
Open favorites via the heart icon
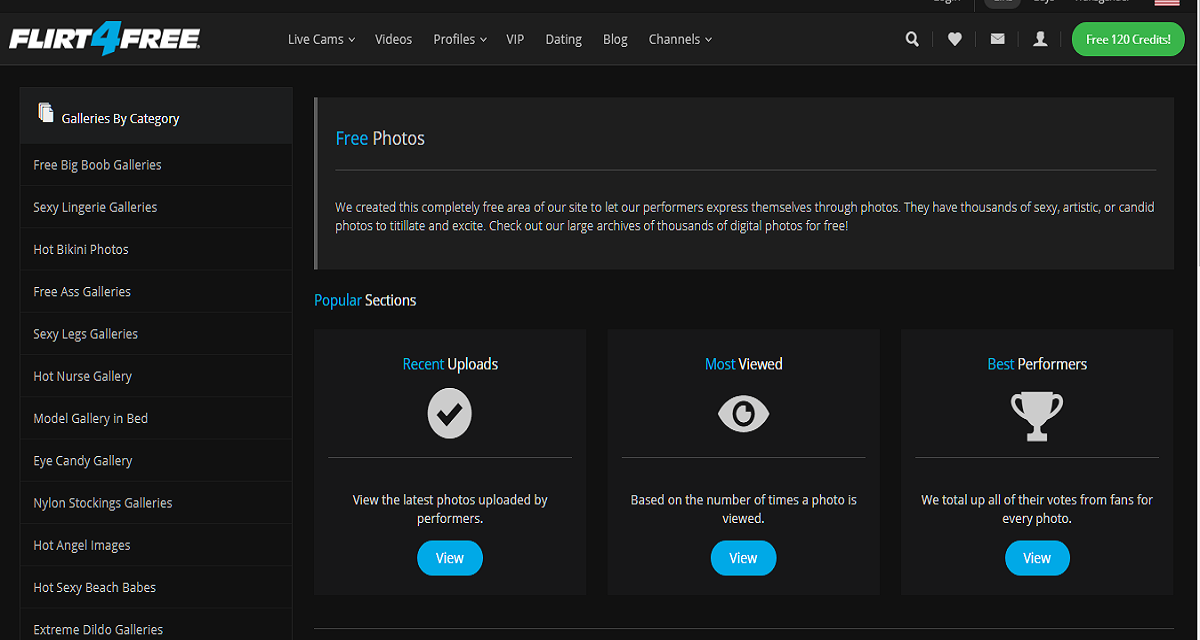955,39
